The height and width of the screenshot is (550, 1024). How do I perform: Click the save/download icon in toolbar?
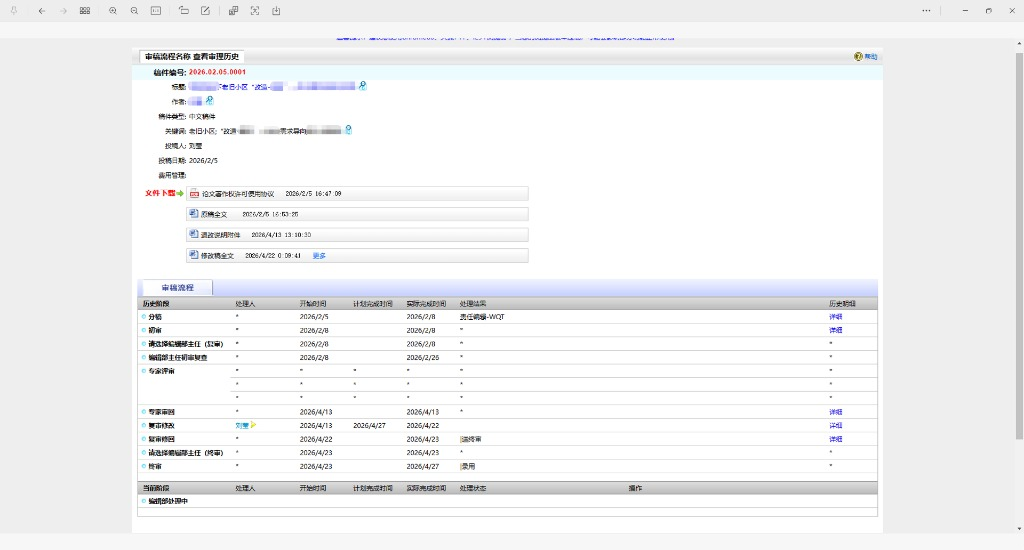276,10
